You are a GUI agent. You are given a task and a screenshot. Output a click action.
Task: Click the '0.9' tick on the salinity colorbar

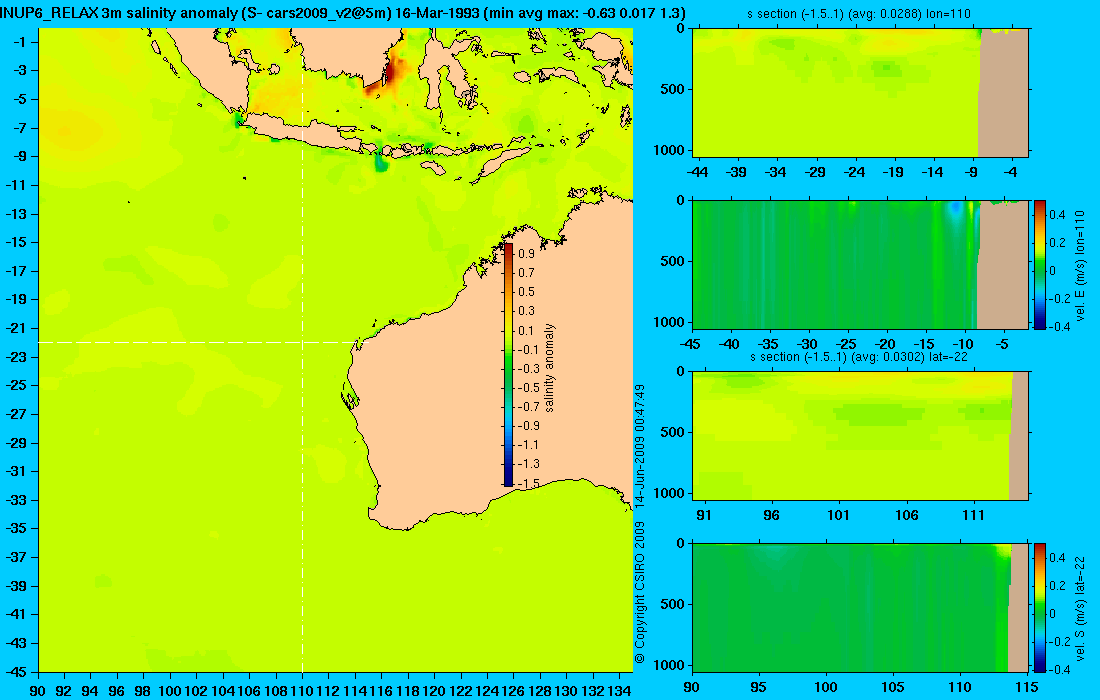[526, 253]
